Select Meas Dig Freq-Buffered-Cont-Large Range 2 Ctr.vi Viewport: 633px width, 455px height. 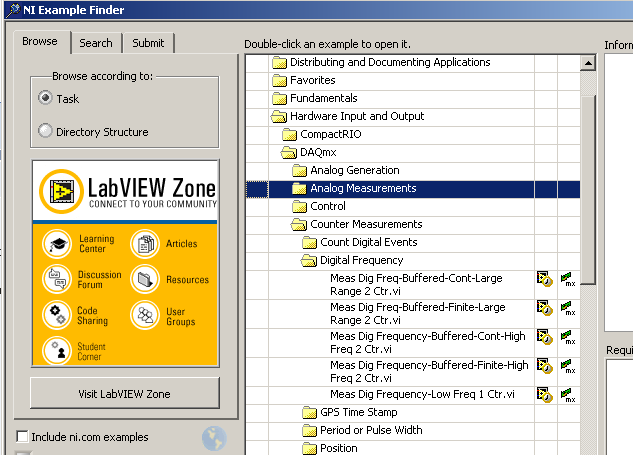click(416, 285)
